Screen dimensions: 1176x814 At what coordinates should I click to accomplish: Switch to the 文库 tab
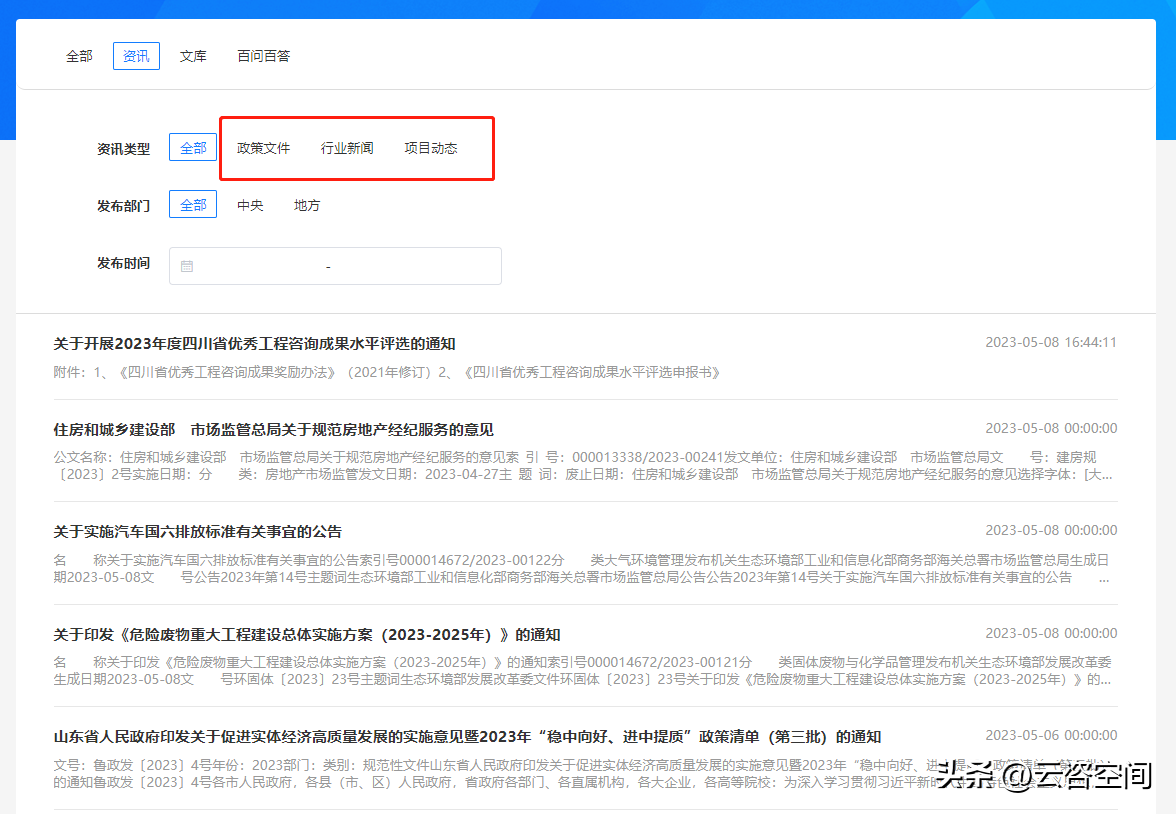[x=193, y=55]
